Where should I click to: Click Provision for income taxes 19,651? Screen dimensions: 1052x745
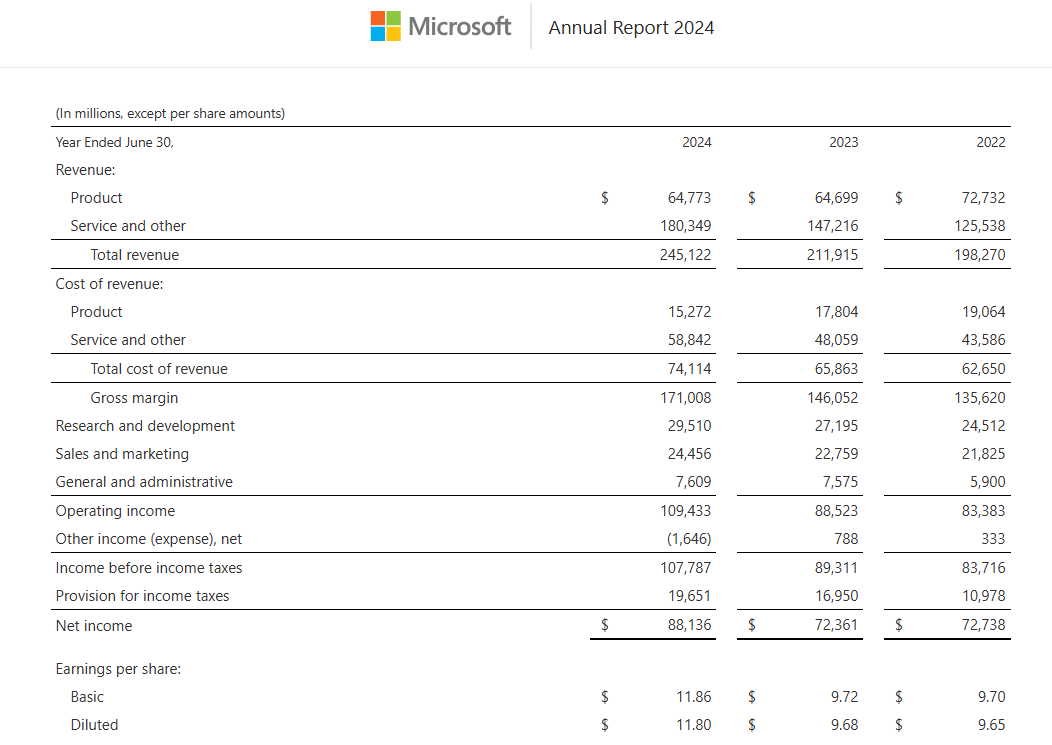pos(689,597)
